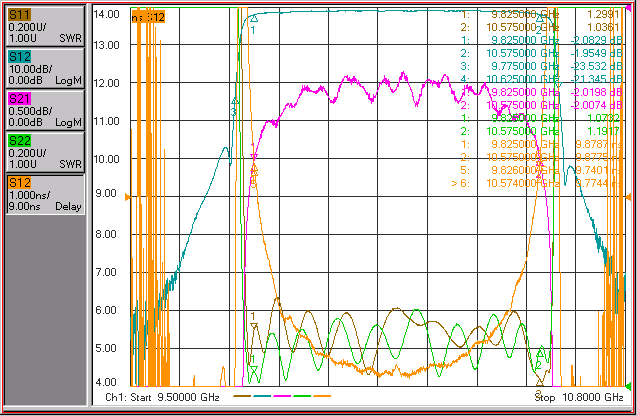This screenshot has width=637, height=416.
Task: Click teal marker 1 triangle near top left
Action: pyautogui.click(x=254, y=18)
